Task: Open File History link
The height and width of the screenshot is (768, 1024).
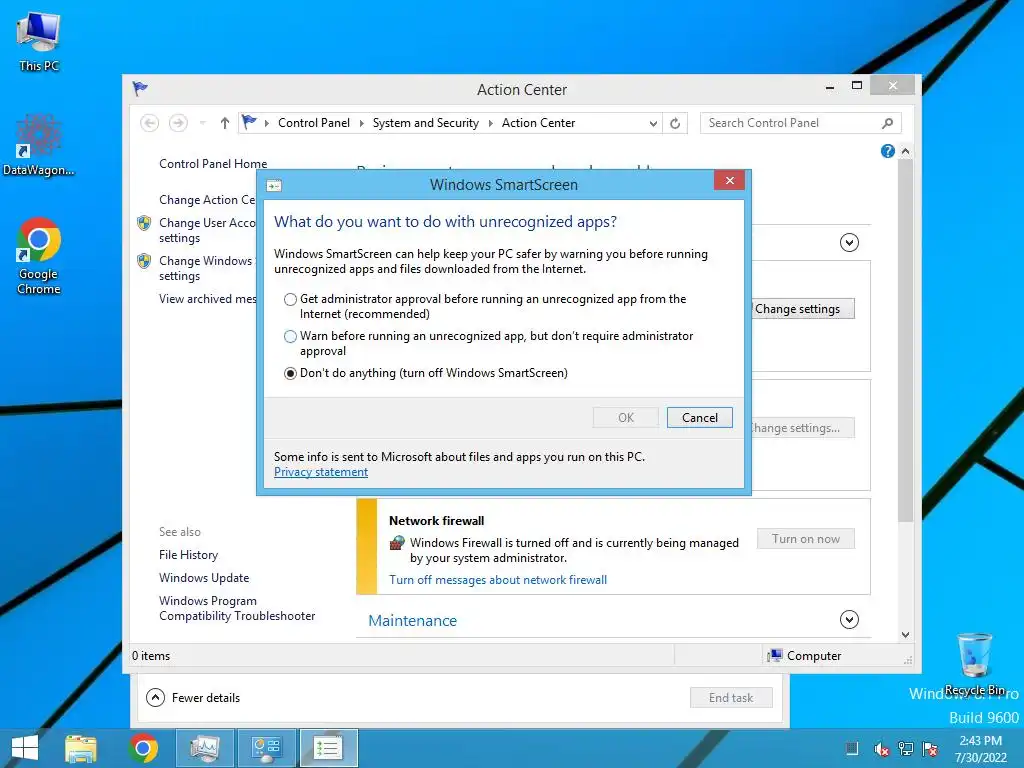Action: (188, 555)
